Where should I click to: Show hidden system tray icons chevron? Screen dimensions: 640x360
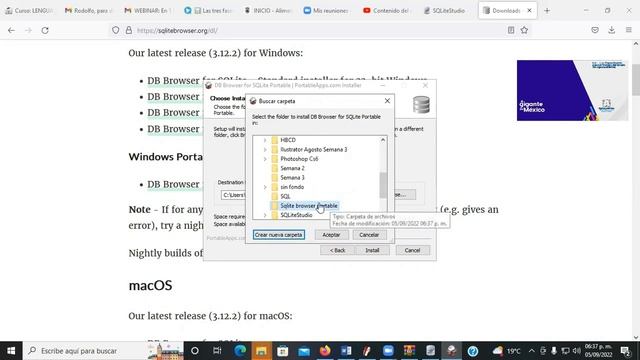(x=531, y=351)
